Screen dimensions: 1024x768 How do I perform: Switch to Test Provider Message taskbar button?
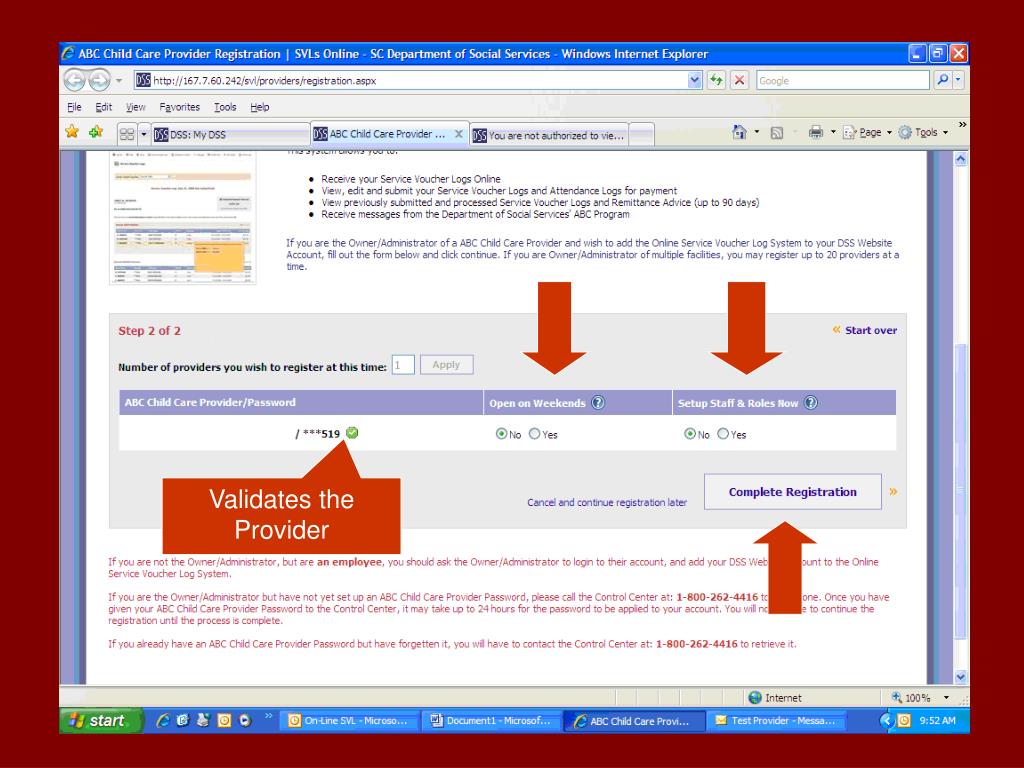(776, 721)
